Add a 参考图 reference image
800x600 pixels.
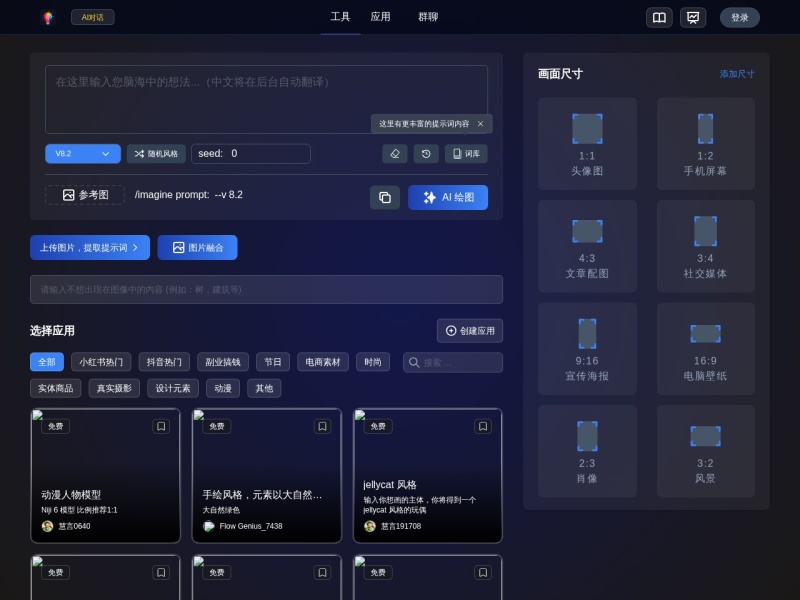pos(85,195)
